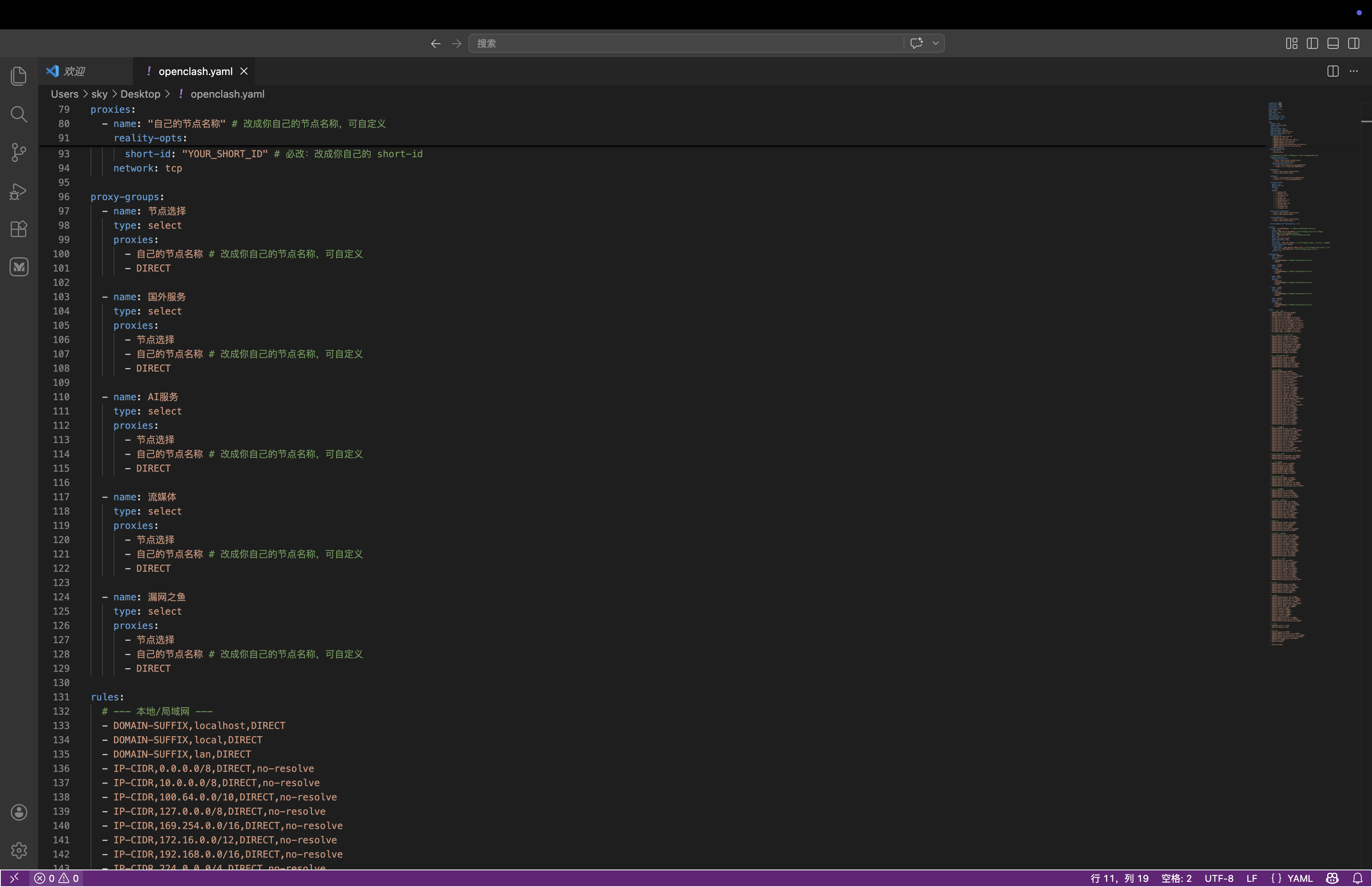Click the 搜索 command center search field
Image resolution: width=1372 pixels, height=887 pixels.
click(685, 43)
